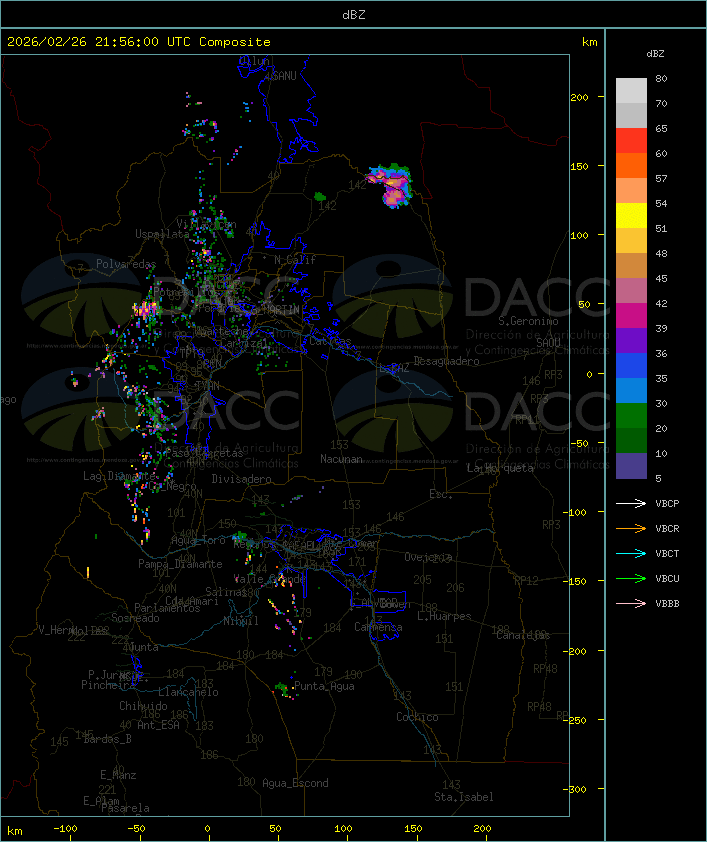Click the white VBCP arrow icon
This screenshot has height=842, width=707.
coord(631,503)
